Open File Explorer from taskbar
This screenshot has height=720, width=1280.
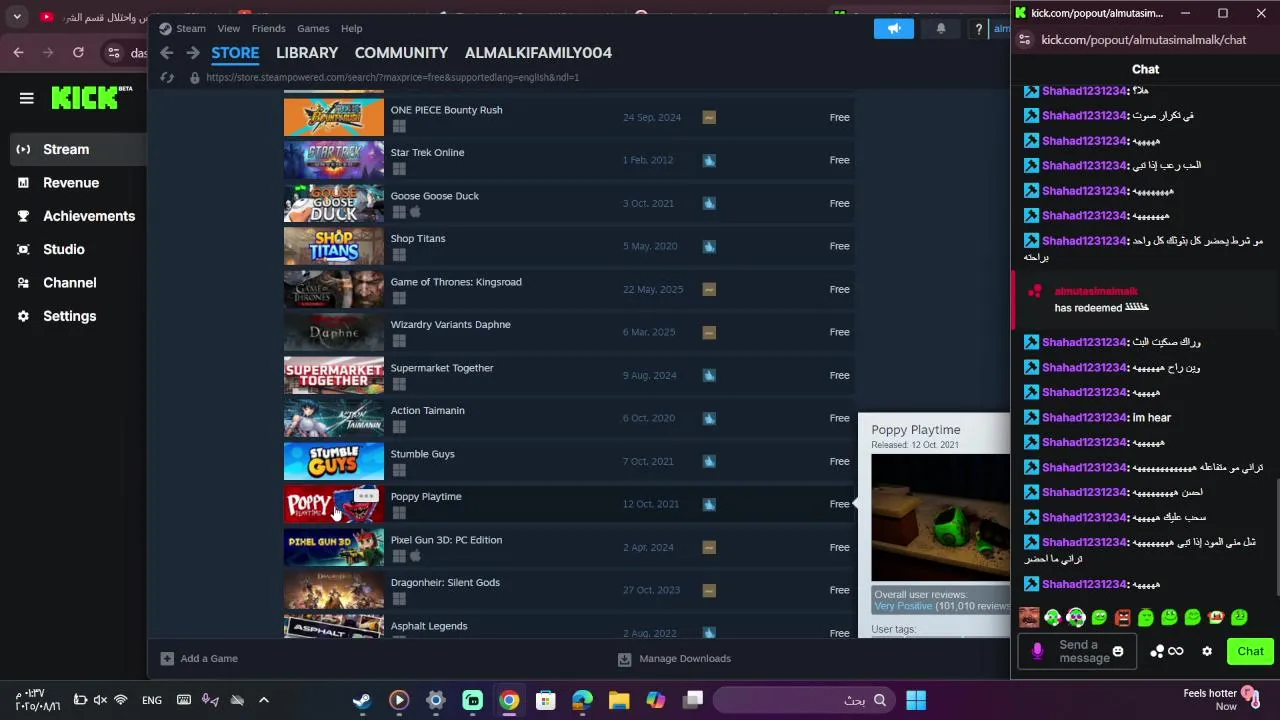619,700
